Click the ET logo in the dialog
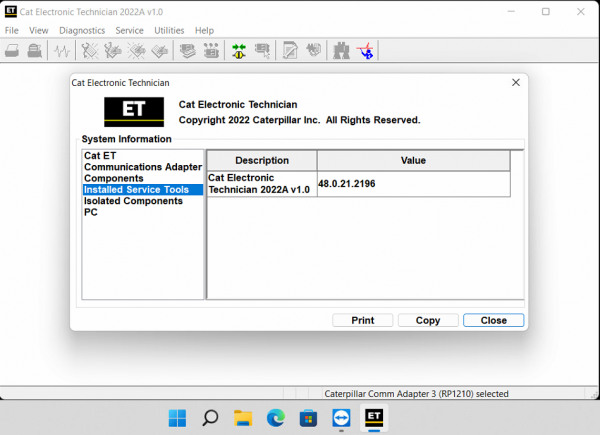The width and height of the screenshot is (600, 435). [134, 112]
